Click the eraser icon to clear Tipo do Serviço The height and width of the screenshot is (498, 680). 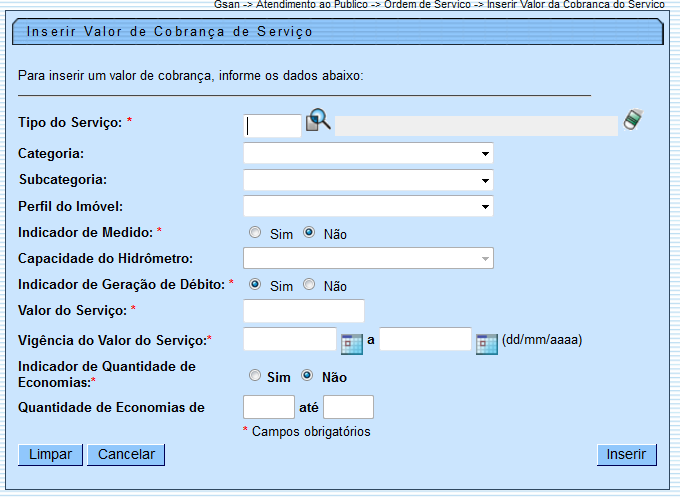[632, 120]
